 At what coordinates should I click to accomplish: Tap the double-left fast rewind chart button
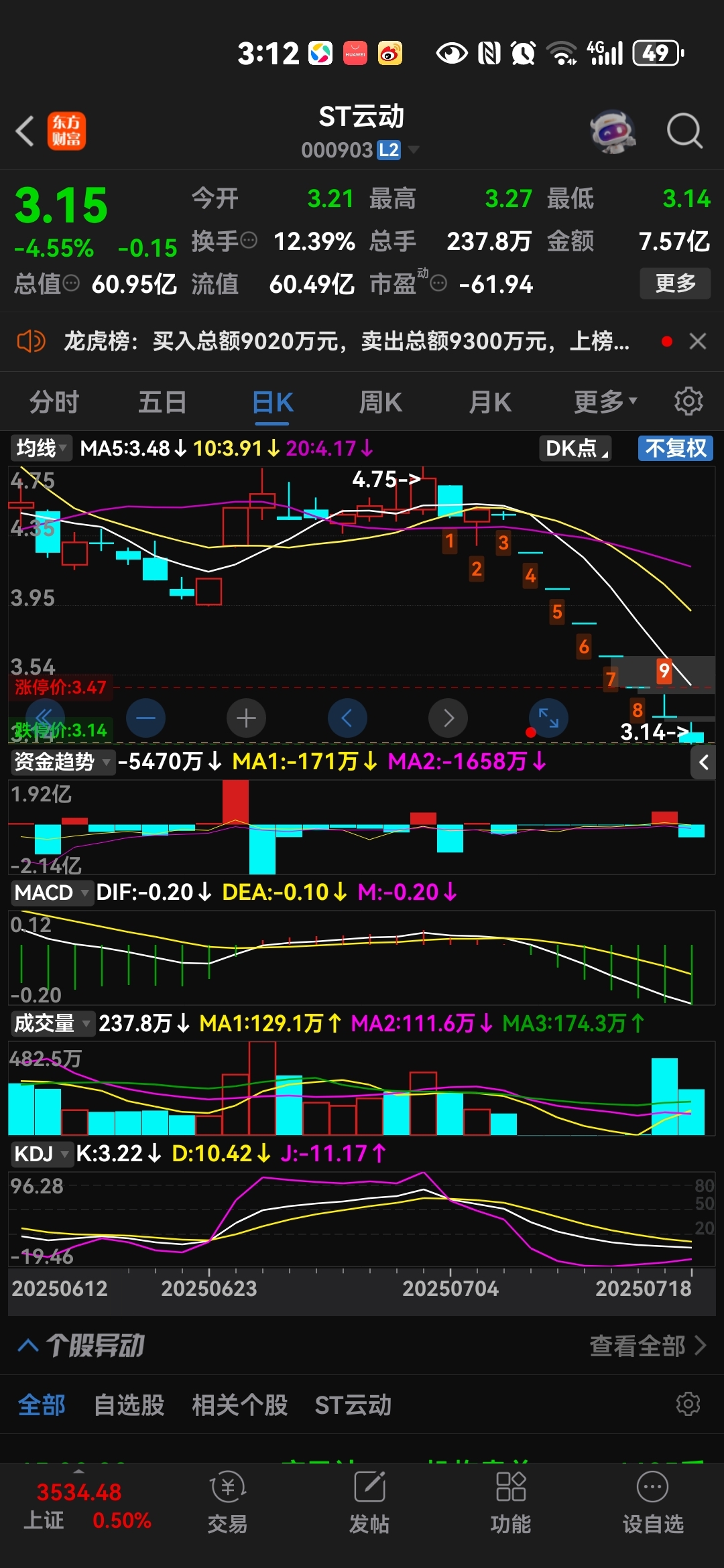coord(45,718)
